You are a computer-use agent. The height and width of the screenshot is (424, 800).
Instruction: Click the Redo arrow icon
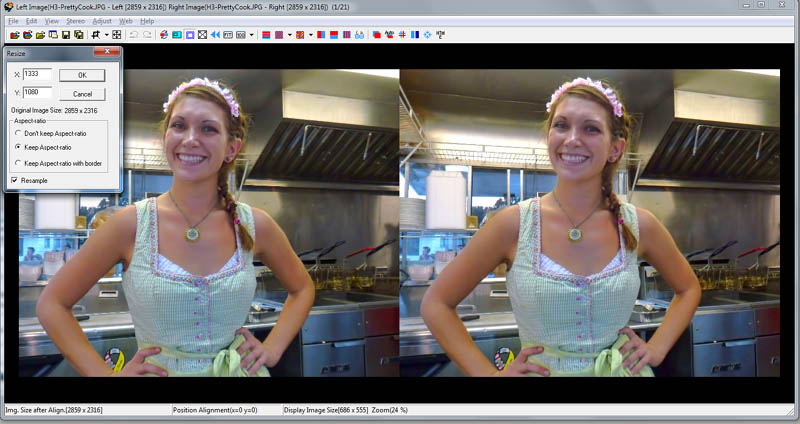coord(147,34)
